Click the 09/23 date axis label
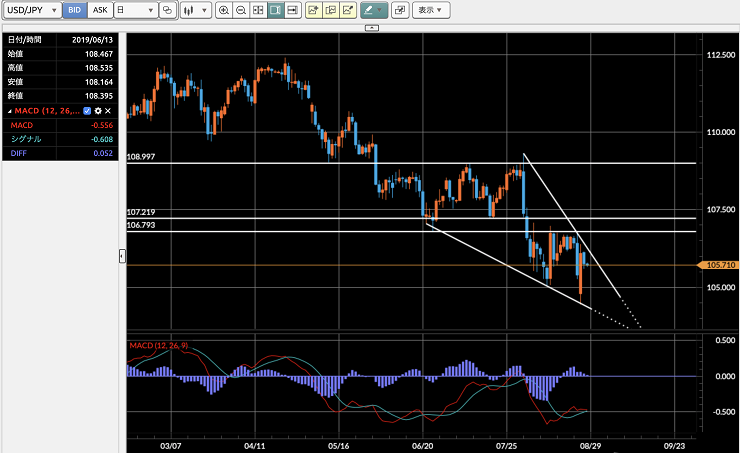 [x=674, y=446]
